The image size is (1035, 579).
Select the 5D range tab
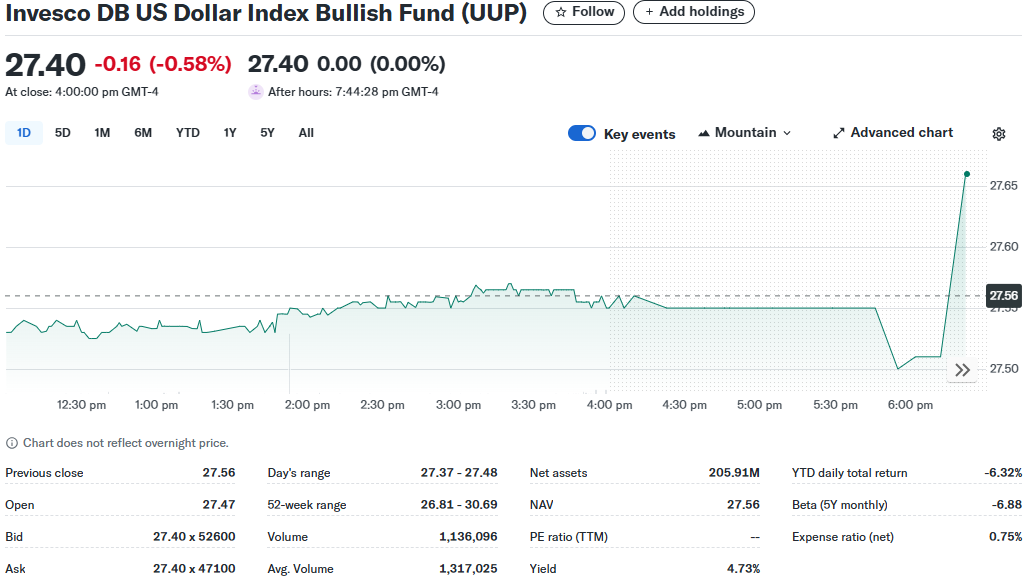click(x=63, y=133)
